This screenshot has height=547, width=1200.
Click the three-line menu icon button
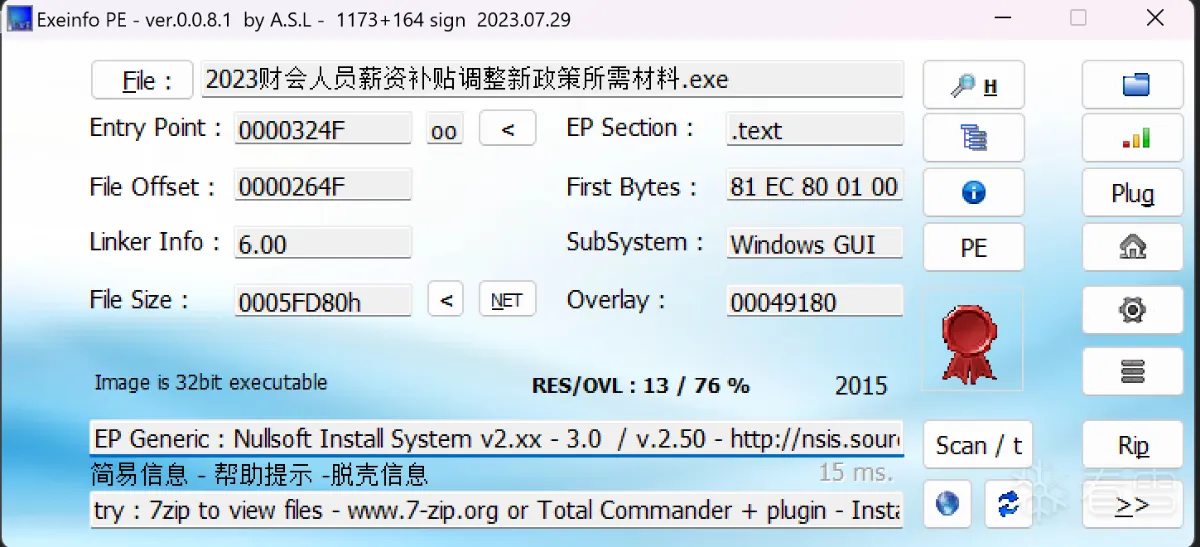pos(1133,372)
